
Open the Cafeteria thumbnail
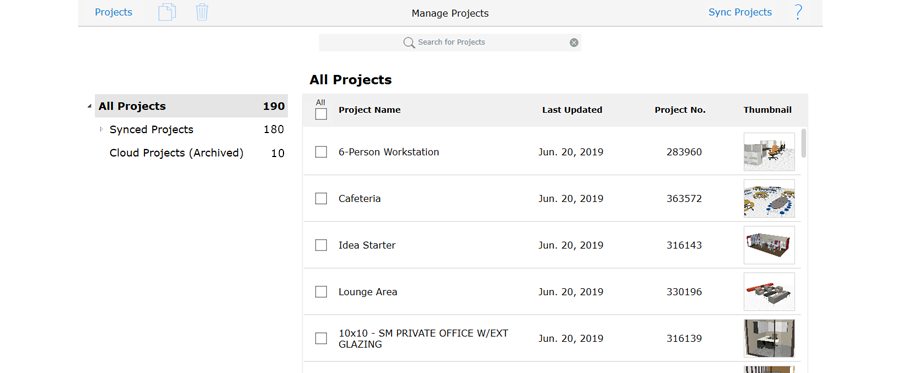(769, 198)
